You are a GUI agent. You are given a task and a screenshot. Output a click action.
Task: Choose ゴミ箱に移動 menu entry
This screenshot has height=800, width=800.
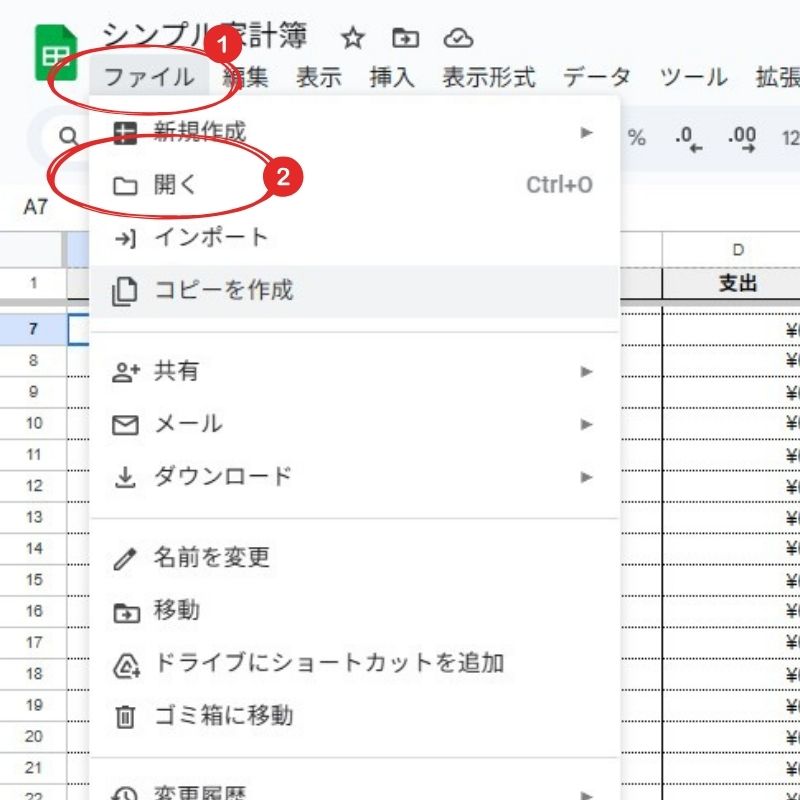354,716
